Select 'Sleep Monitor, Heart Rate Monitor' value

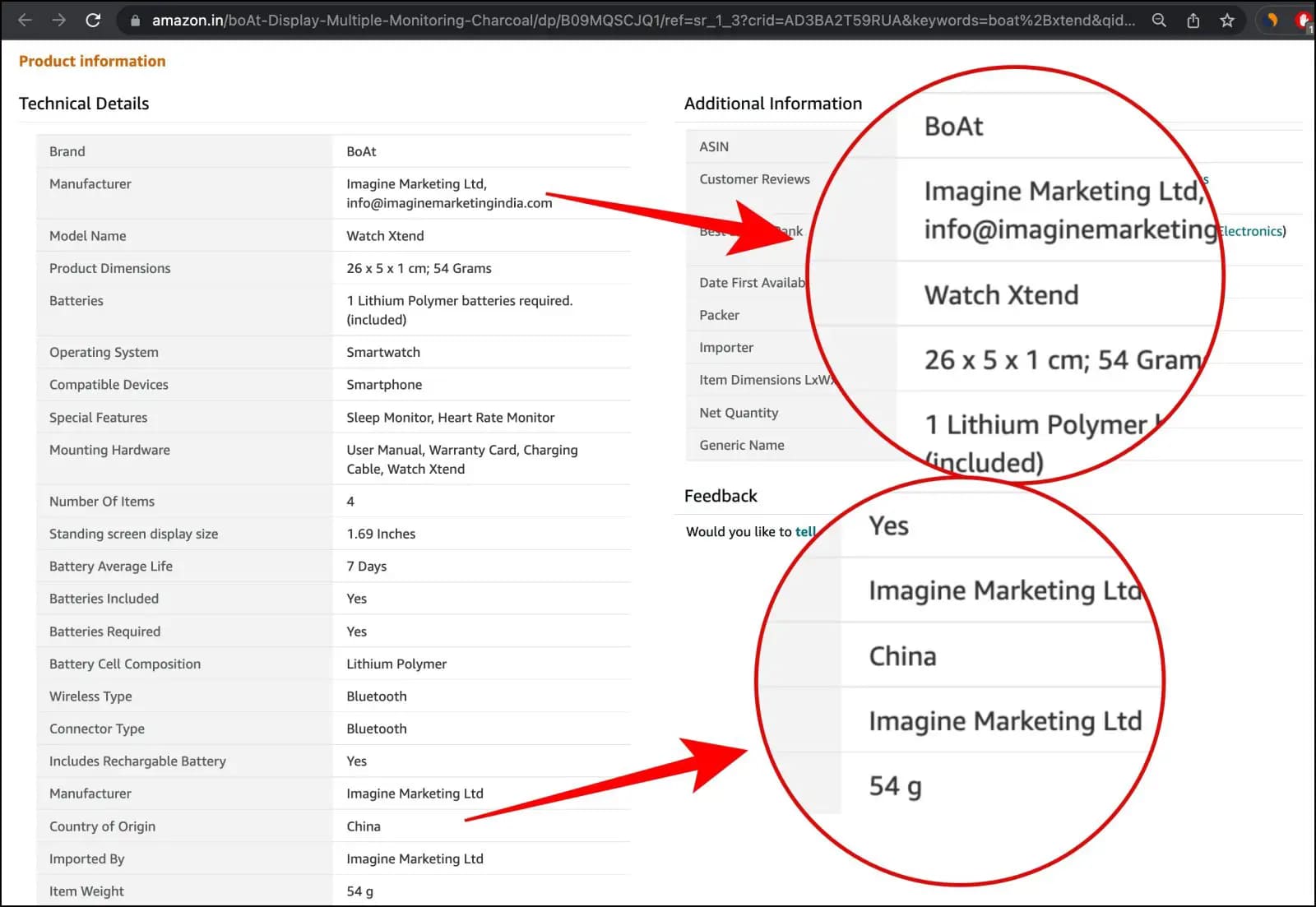[x=450, y=418]
